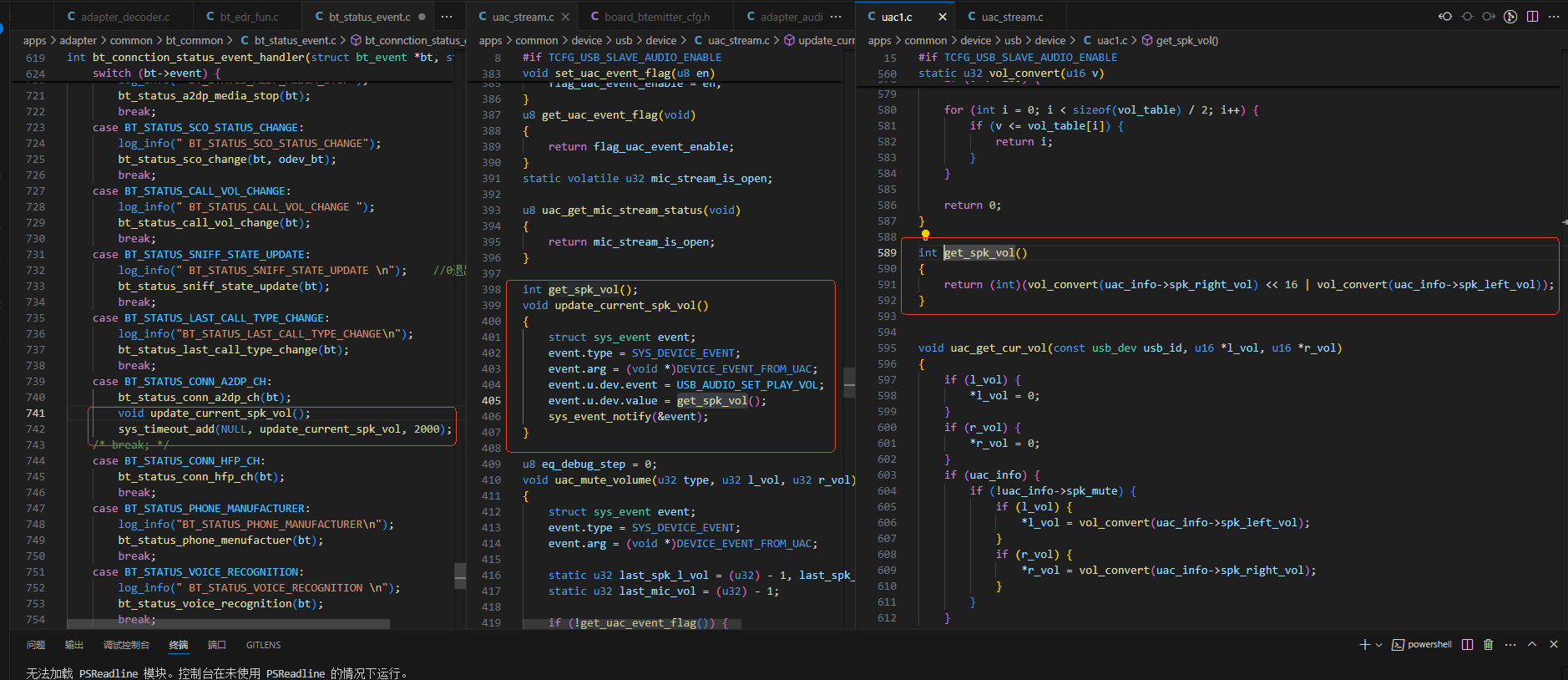Select the powershell terminal instance
1568x680 pixels.
pos(1422,645)
